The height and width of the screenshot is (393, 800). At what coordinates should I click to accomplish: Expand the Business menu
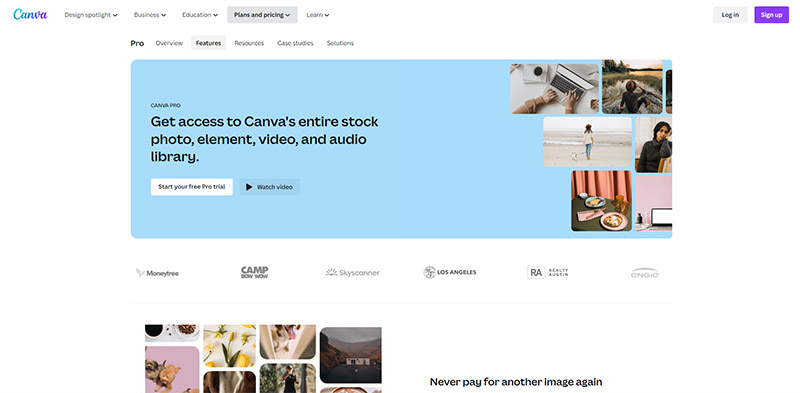coord(149,15)
